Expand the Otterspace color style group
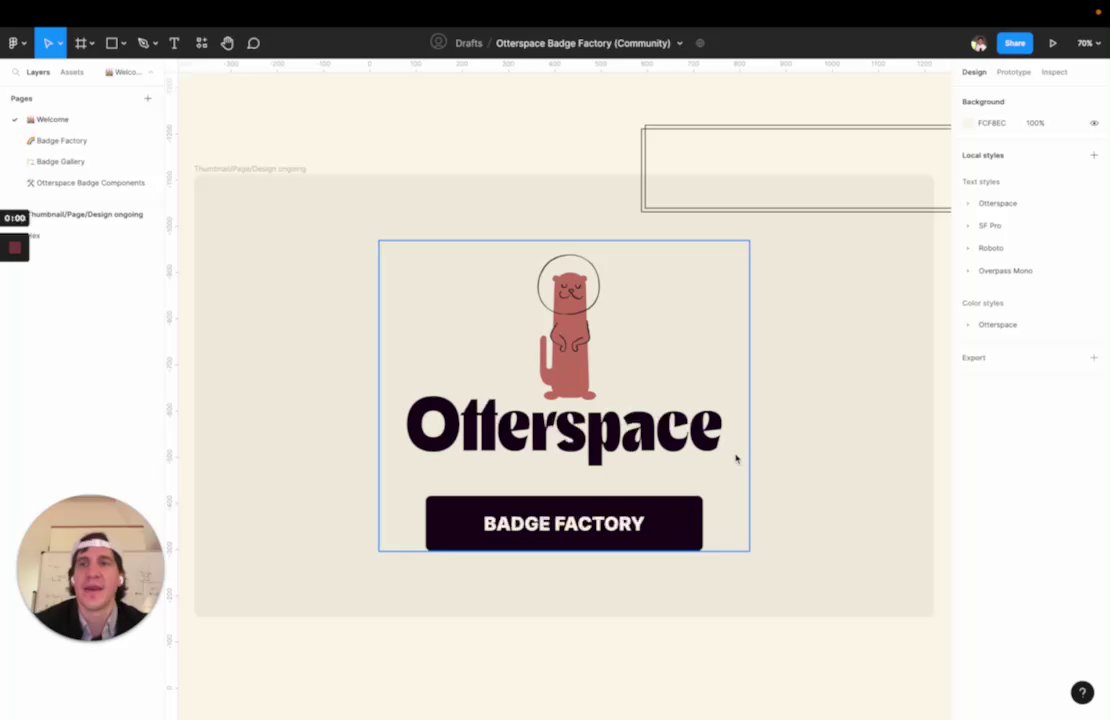This screenshot has width=1110, height=720. pos(968,325)
